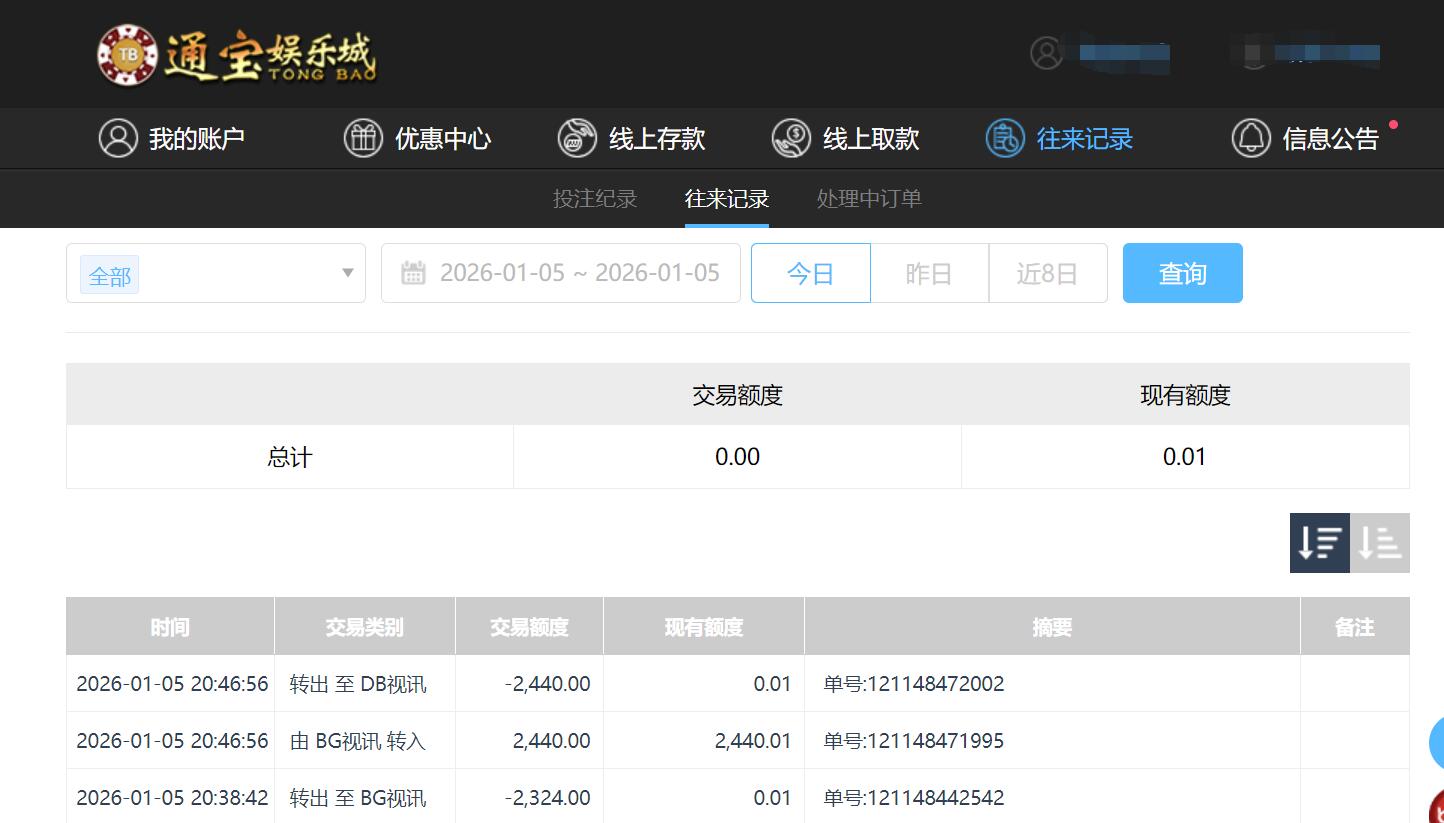Select the 今日 date filter
Screen dimensions: 1444x823
(x=810, y=273)
